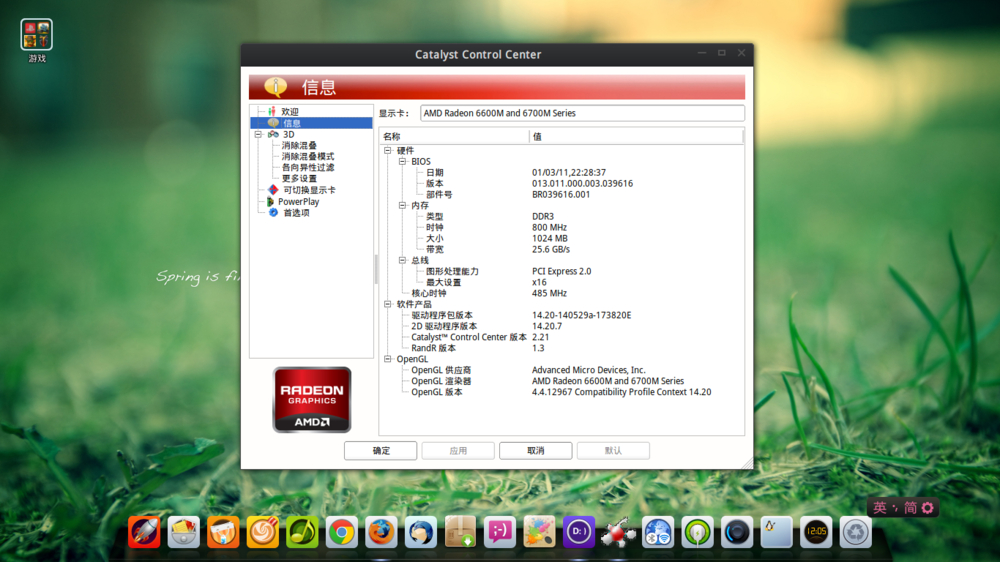Collapse the 3D branch in sidebar tree
The image size is (1000, 562).
click(258, 135)
